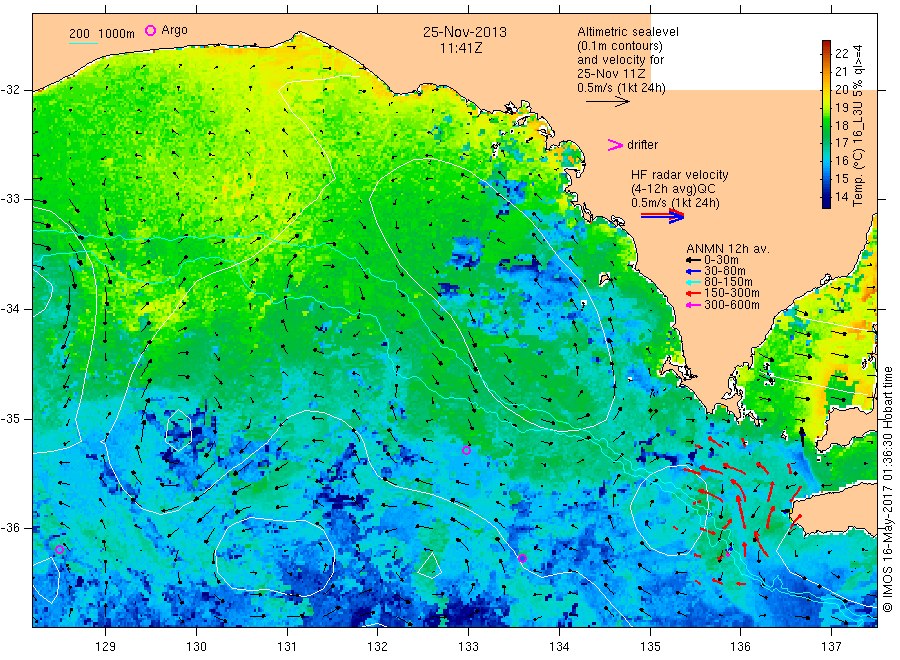Click the 14 degree label on colorbar
The width and height of the screenshot is (900, 660).
(841, 196)
